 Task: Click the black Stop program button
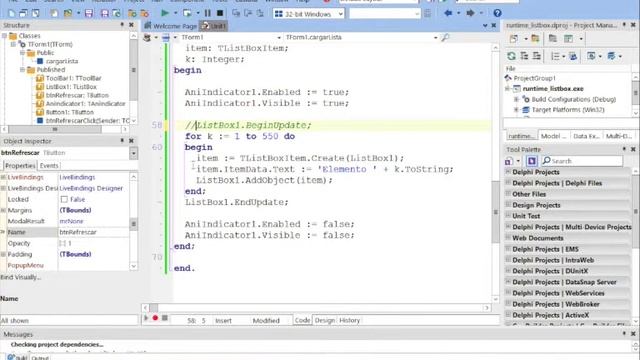click(220, 13)
